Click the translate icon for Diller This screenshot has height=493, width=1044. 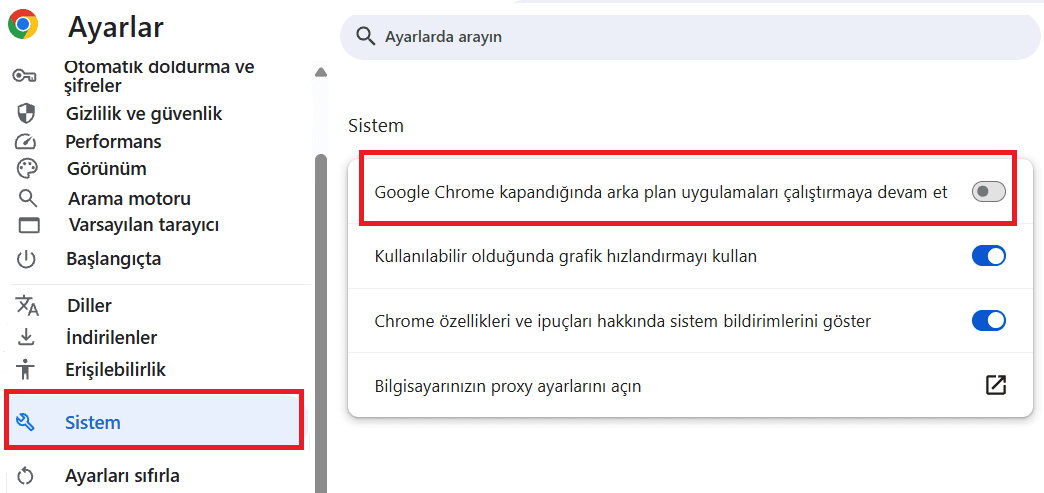point(27,305)
